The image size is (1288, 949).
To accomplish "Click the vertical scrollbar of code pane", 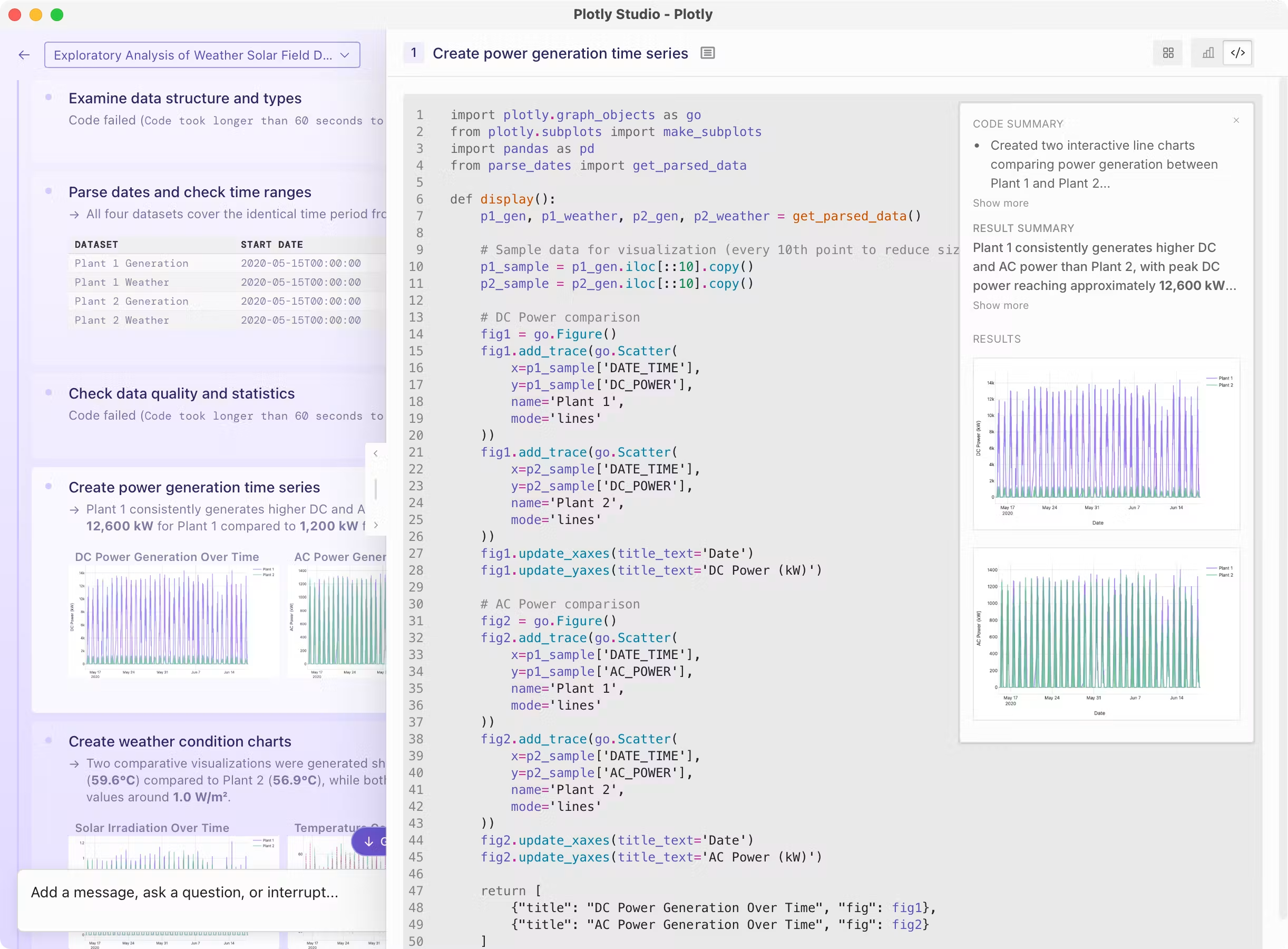I will [x=1283, y=498].
